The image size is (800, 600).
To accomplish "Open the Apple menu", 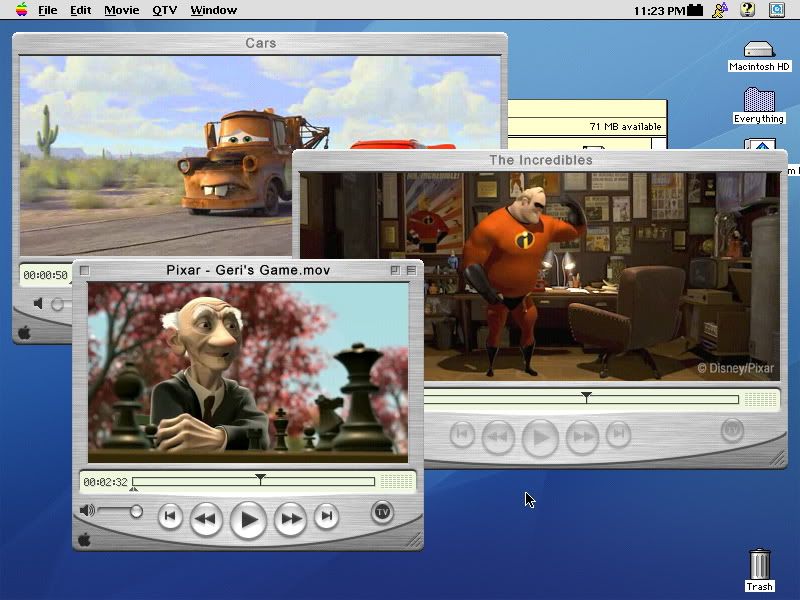I will tap(21, 10).
